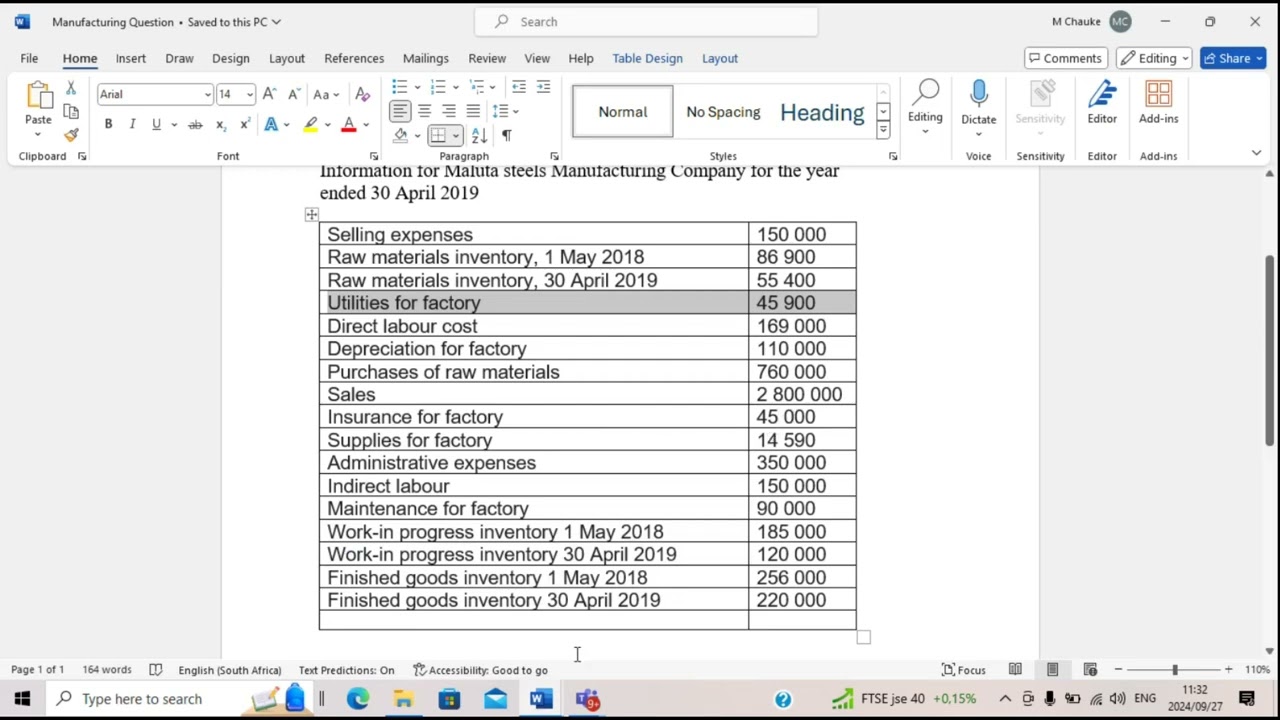Click the table move handle
This screenshot has height=720, width=1280.
[x=312, y=214]
